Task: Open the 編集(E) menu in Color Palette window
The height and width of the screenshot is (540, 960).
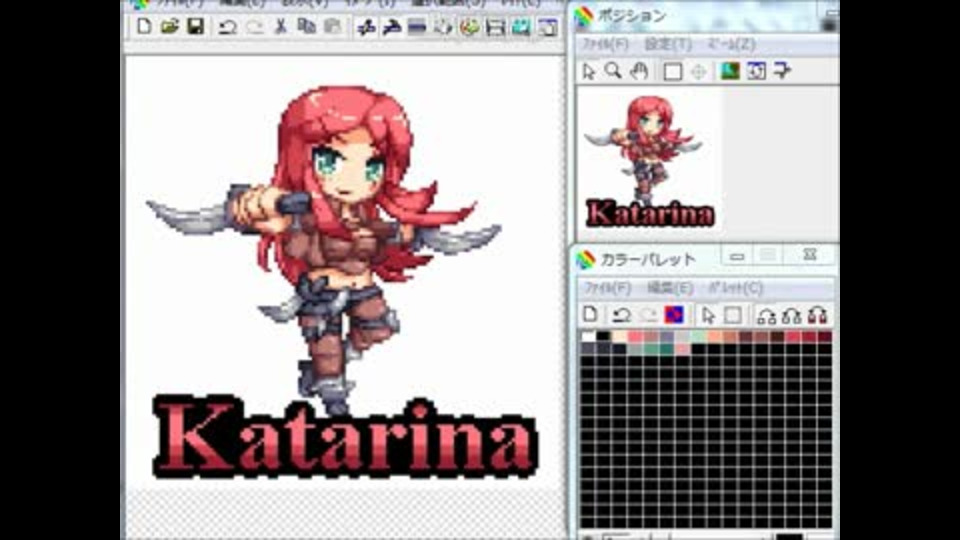Action: pos(670,288)
